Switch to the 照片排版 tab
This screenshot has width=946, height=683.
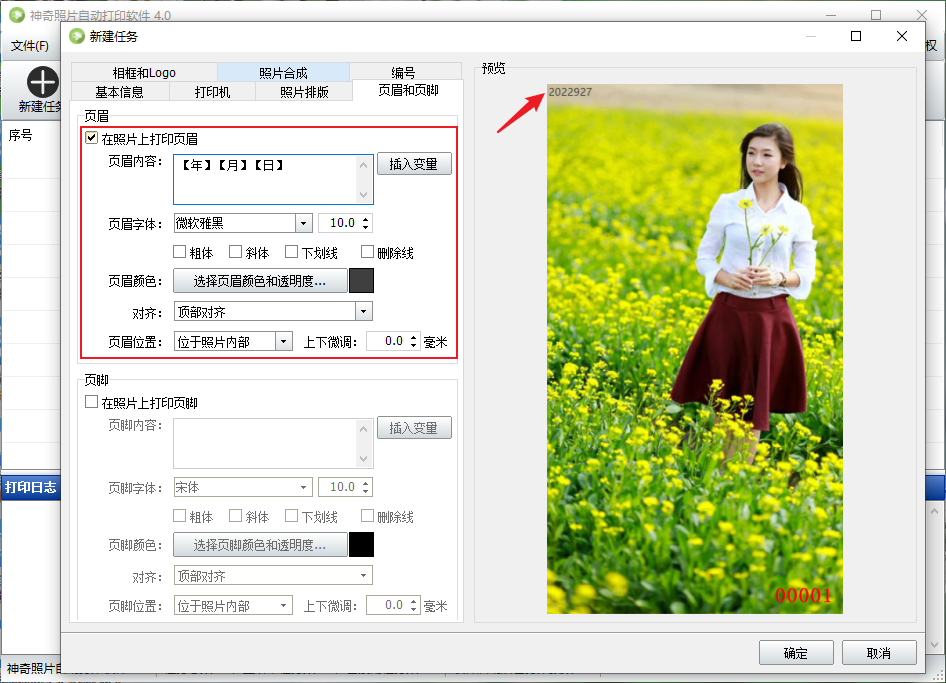(x=304, y=92)
